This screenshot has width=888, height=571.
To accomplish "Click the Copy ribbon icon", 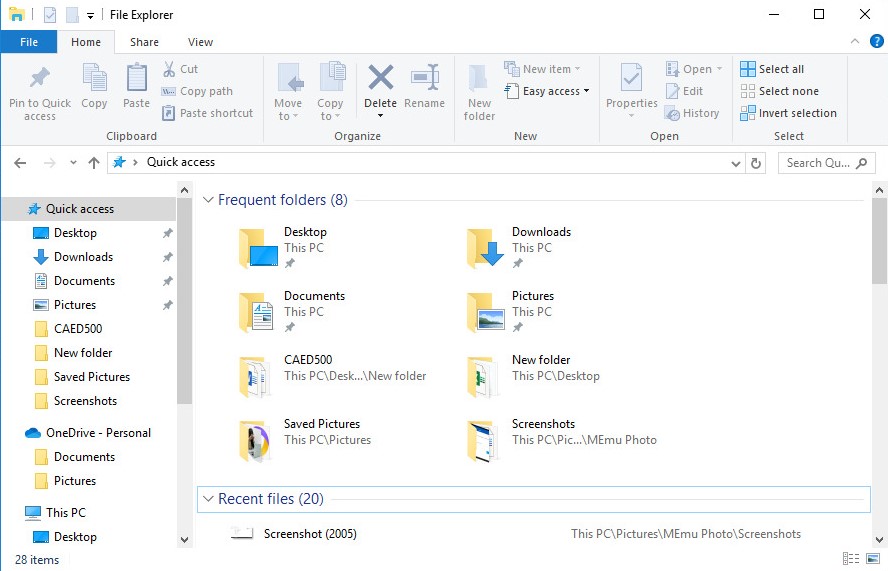I will 94,78.
